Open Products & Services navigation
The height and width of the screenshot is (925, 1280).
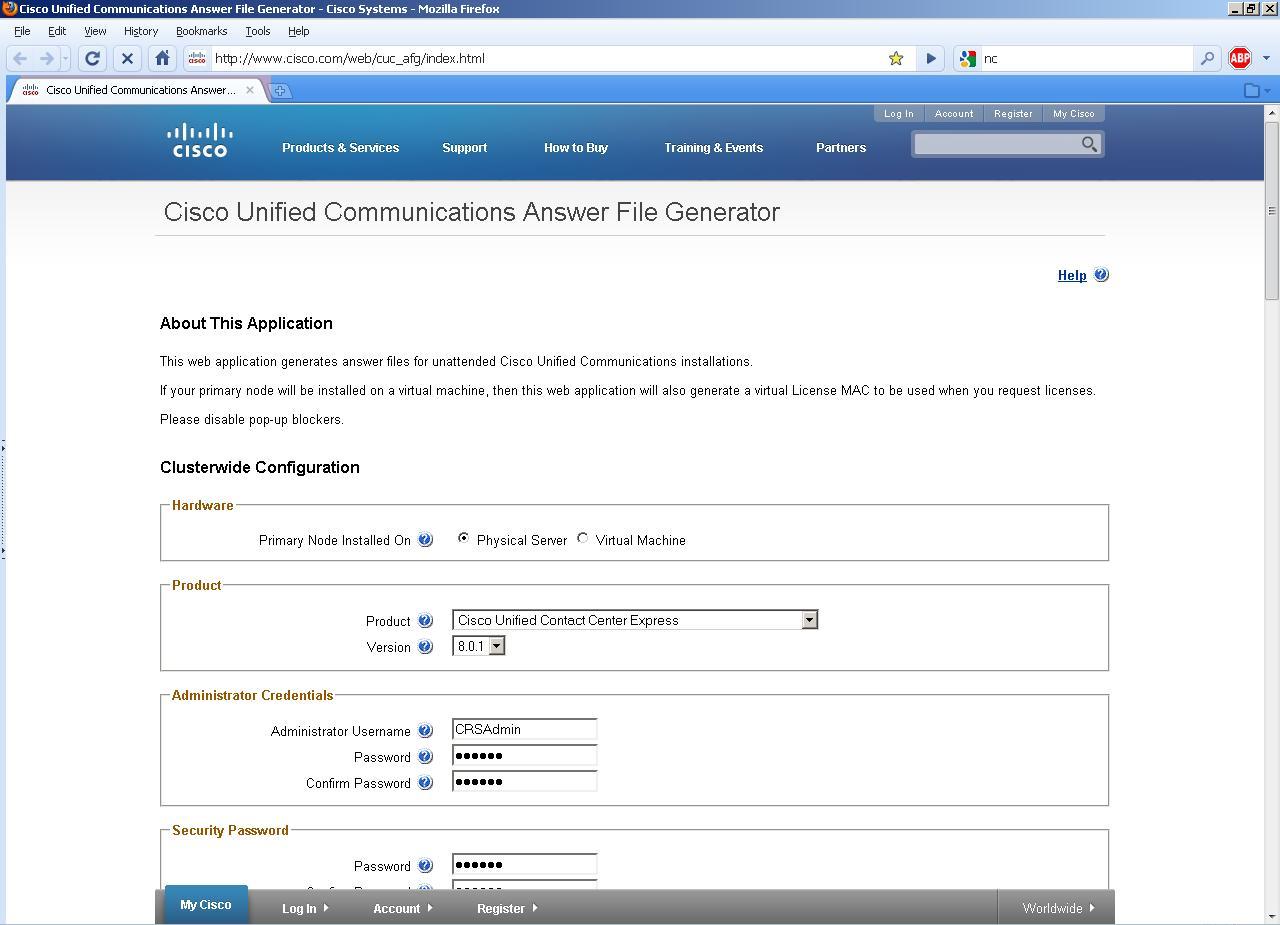[340, 147]
